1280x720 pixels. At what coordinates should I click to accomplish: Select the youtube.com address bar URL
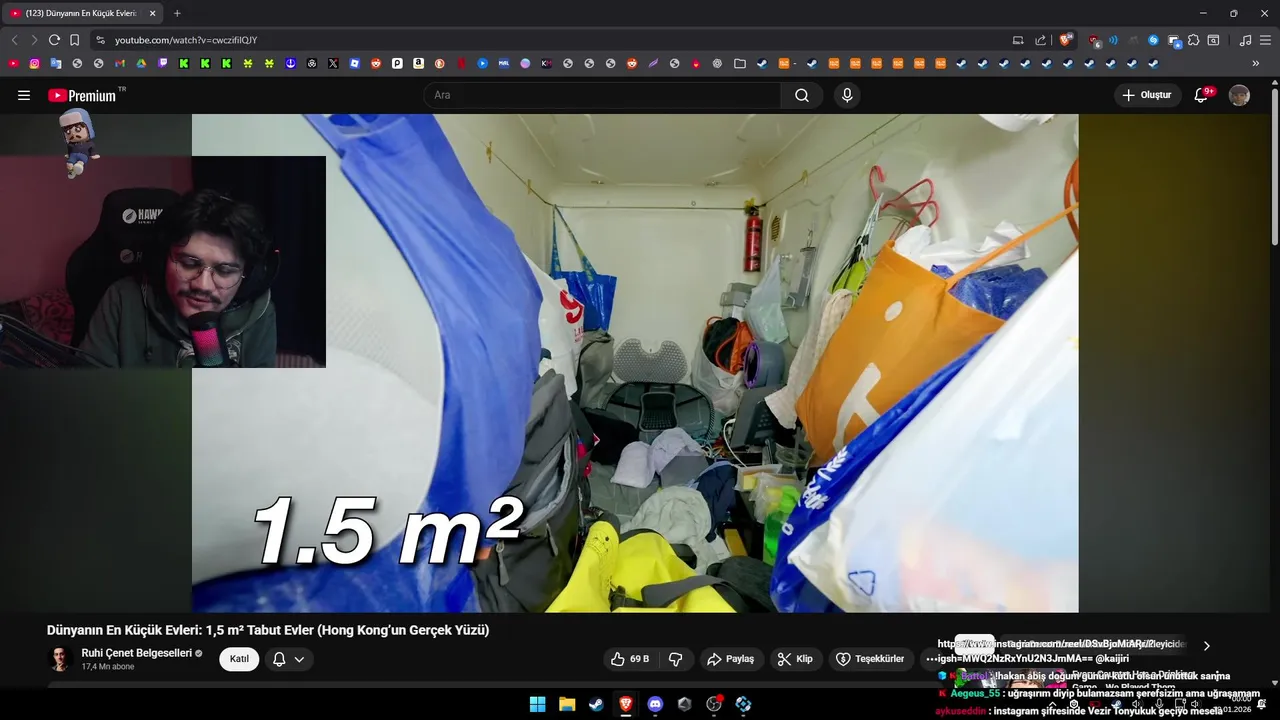(x=186, y=40)
